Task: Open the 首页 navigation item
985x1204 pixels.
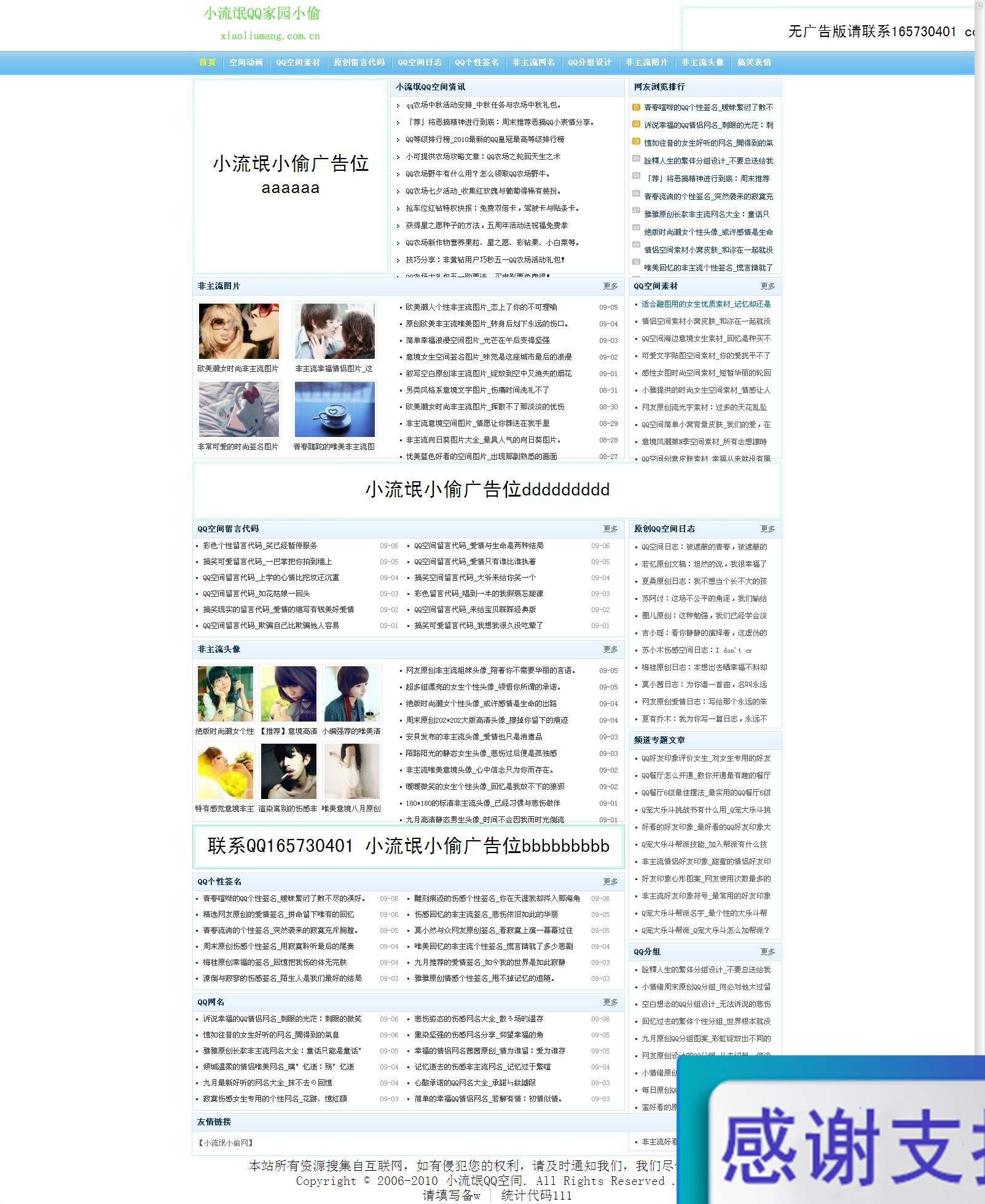Action: (207, 62)
